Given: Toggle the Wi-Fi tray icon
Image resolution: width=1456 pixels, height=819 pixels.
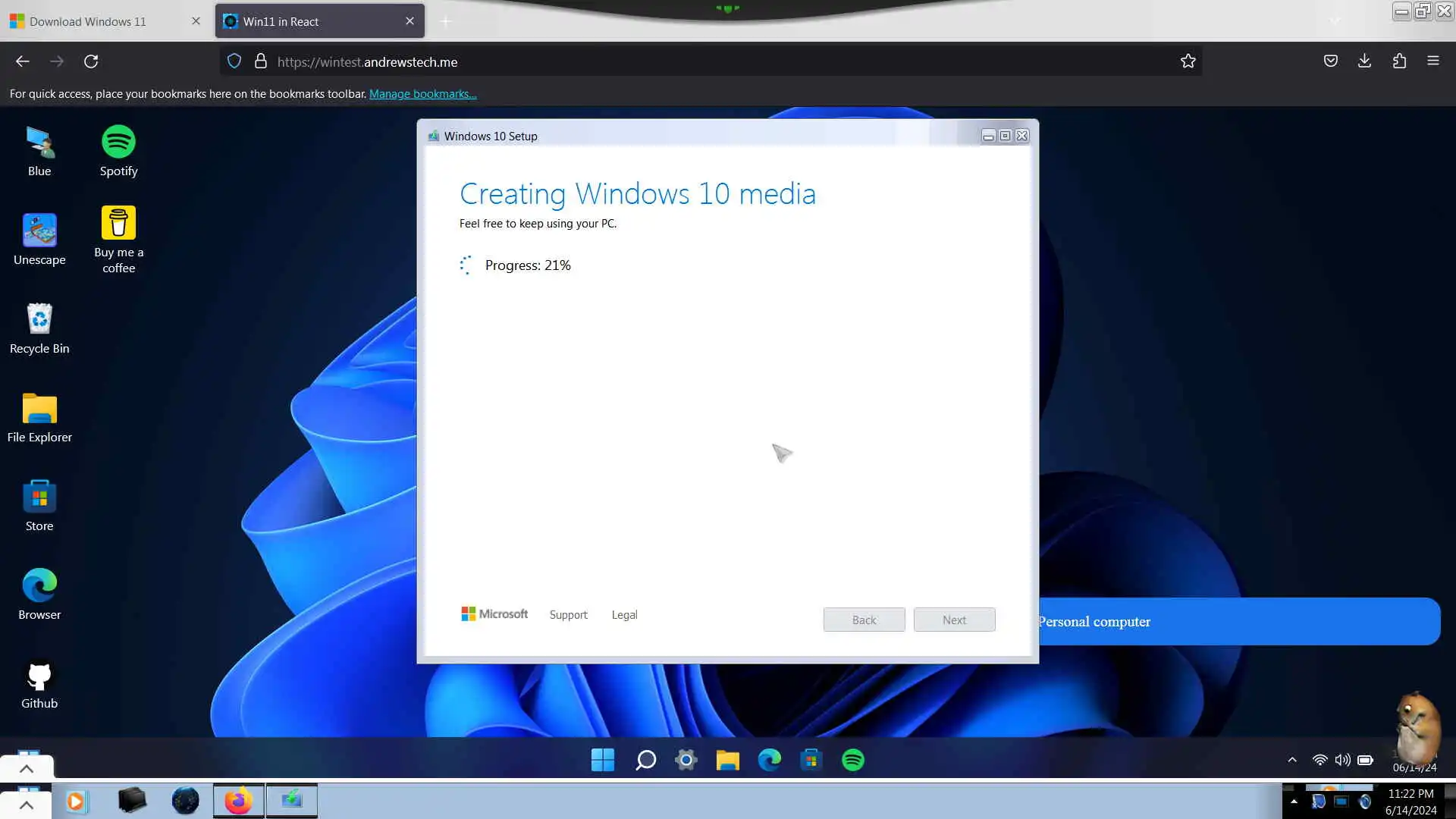Looking at the screenshot, I should point(1319,760).
